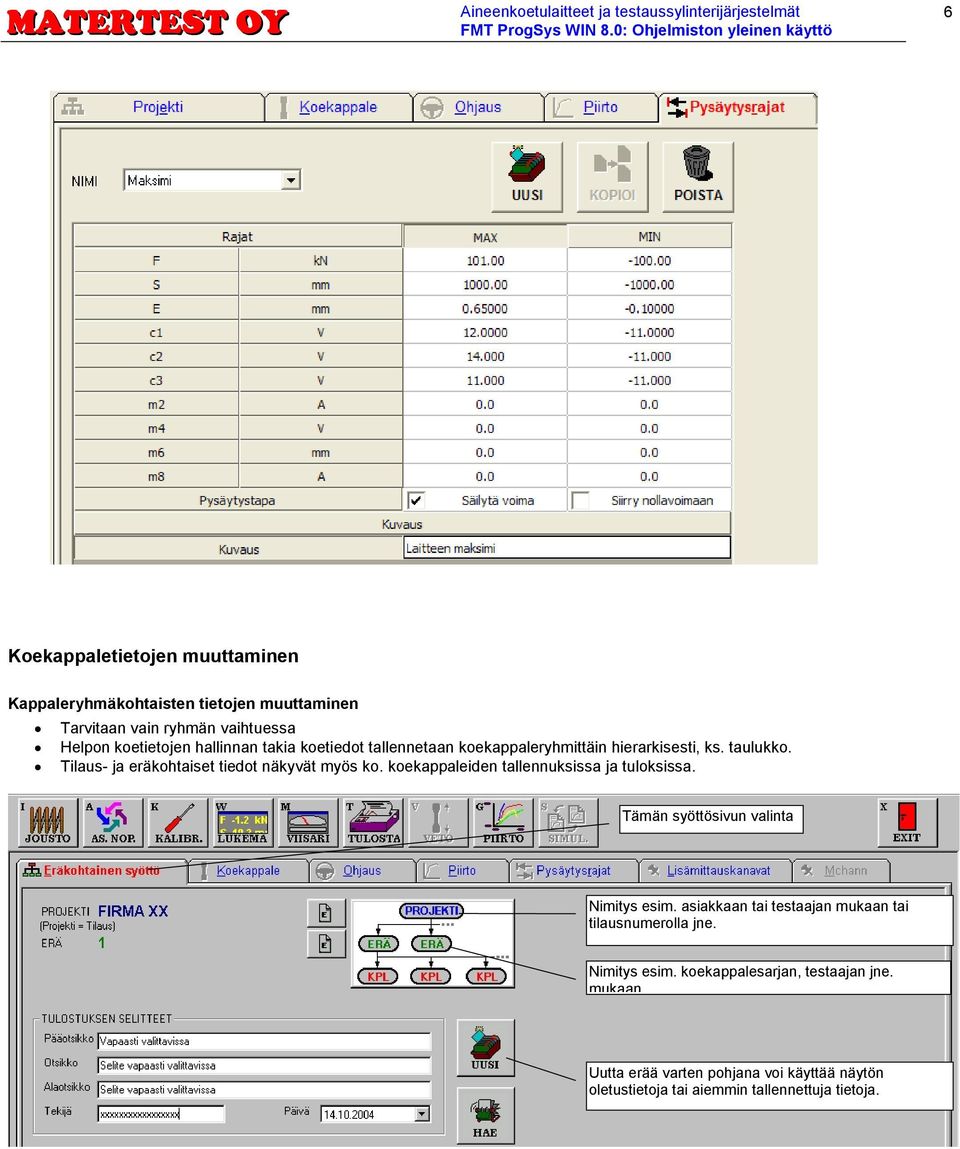Click the E button beside PROJEKTI FIRMA XX

pyautogui.click(x=325, y=913)
